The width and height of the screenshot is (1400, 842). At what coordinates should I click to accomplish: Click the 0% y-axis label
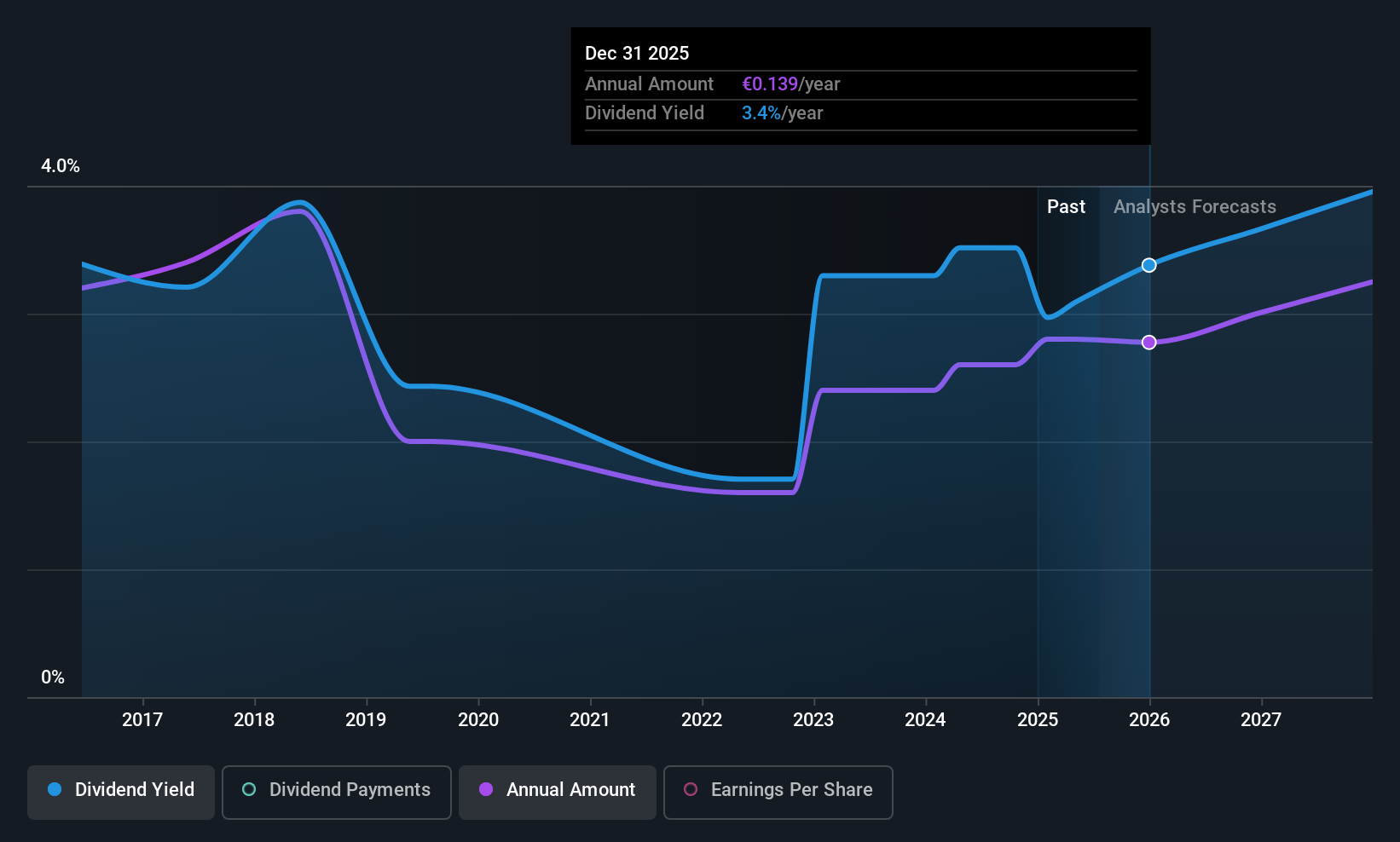click(53, 678)
